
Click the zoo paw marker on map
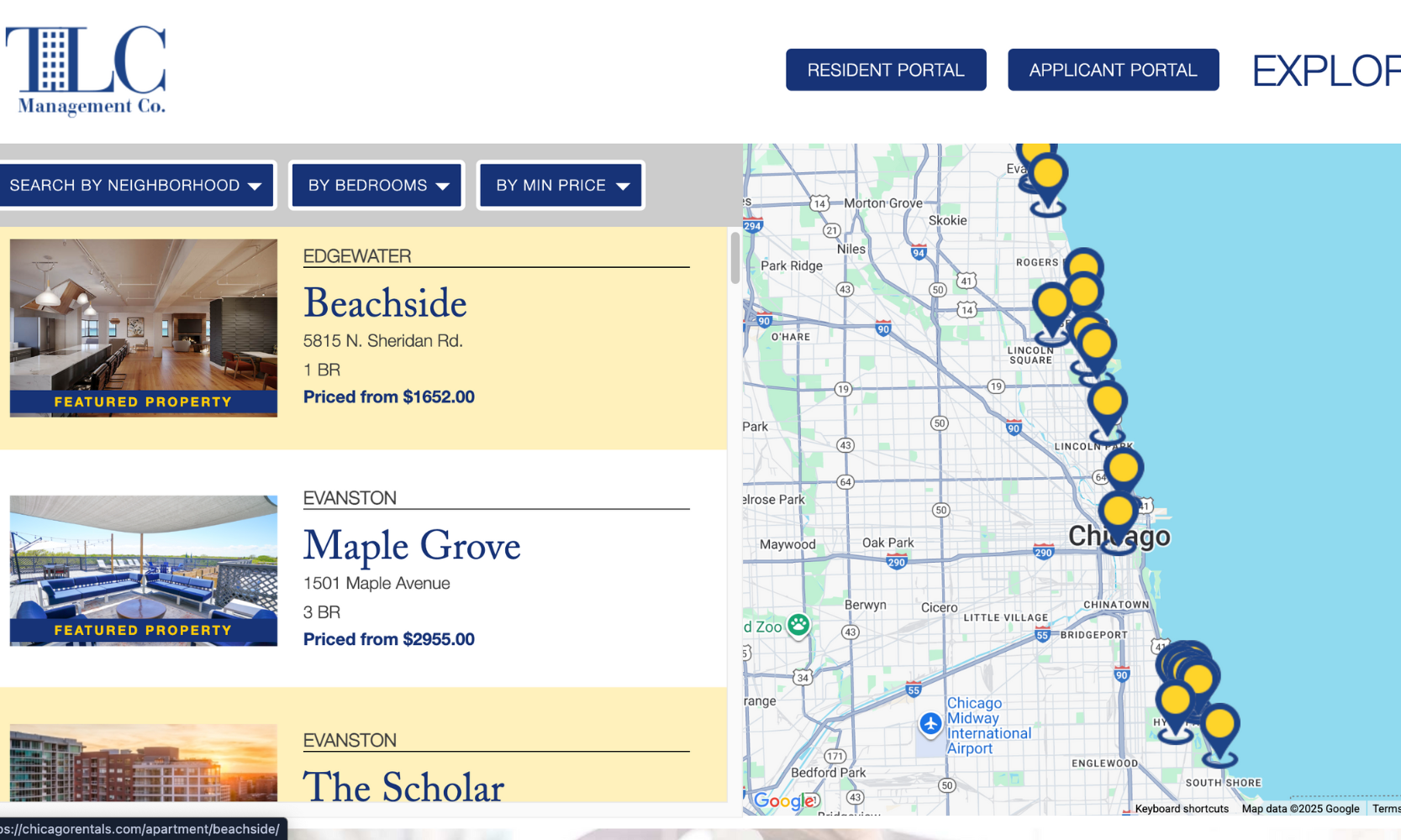(798, 625)
